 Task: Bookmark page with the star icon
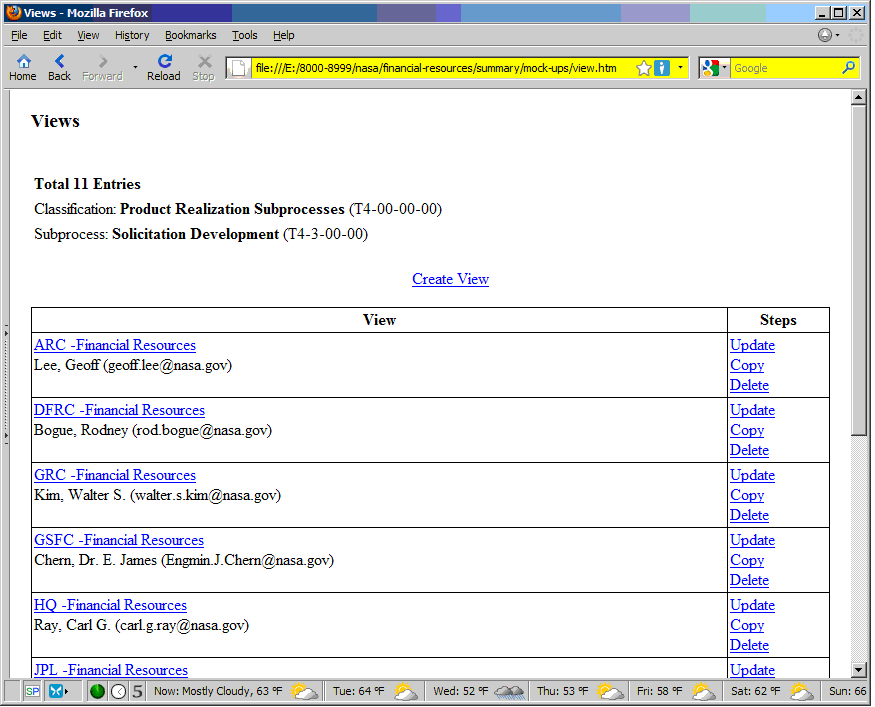643,68
